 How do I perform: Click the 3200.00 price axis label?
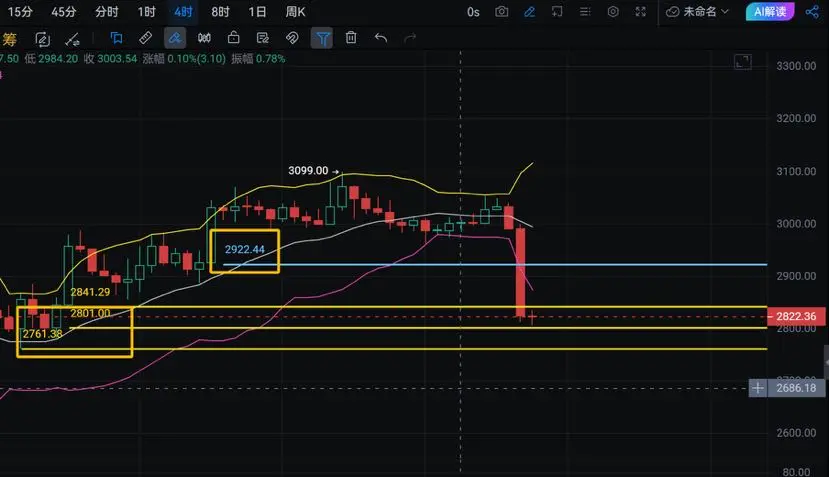(796, 118)
